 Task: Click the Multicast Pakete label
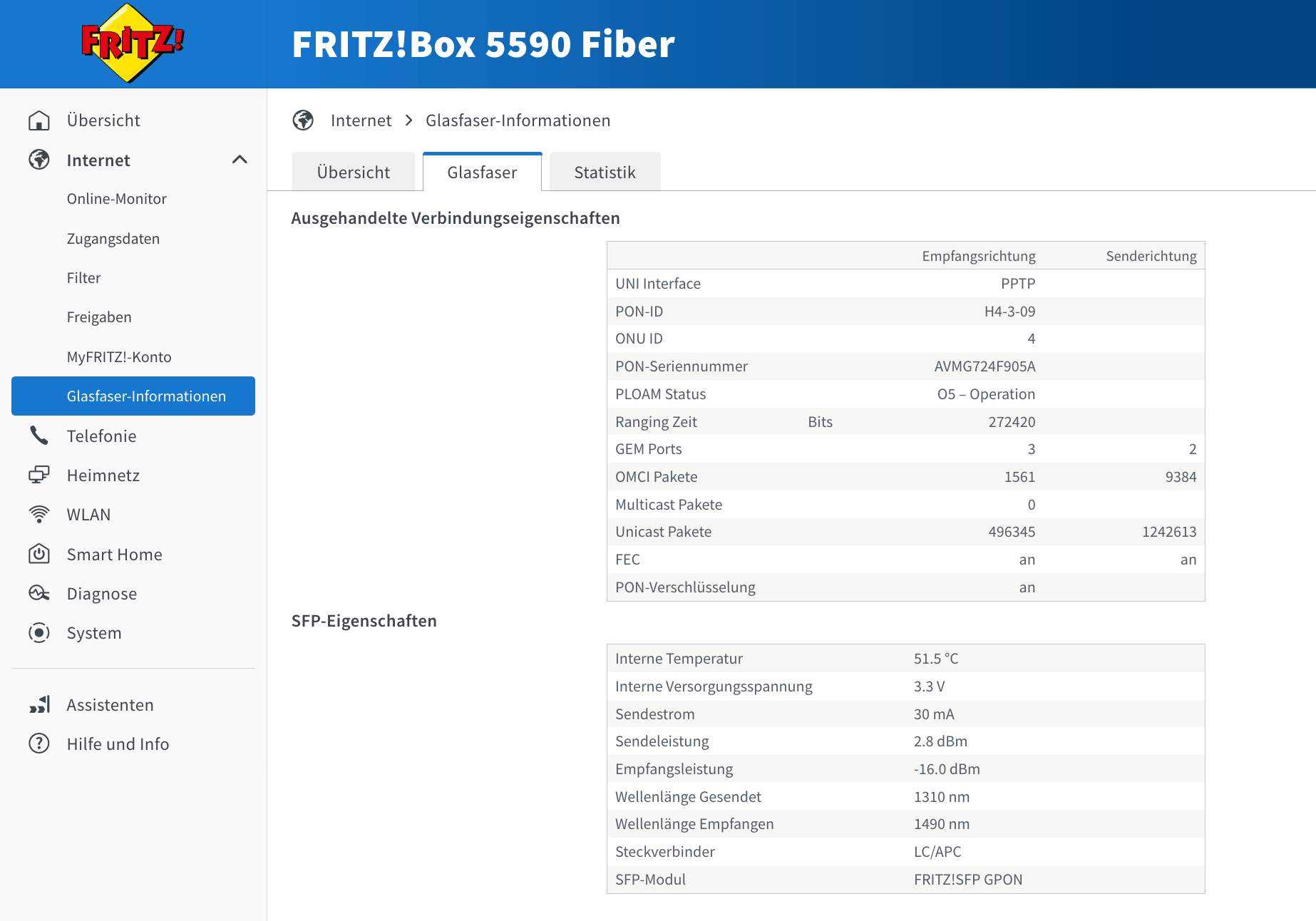click(669, 505)
